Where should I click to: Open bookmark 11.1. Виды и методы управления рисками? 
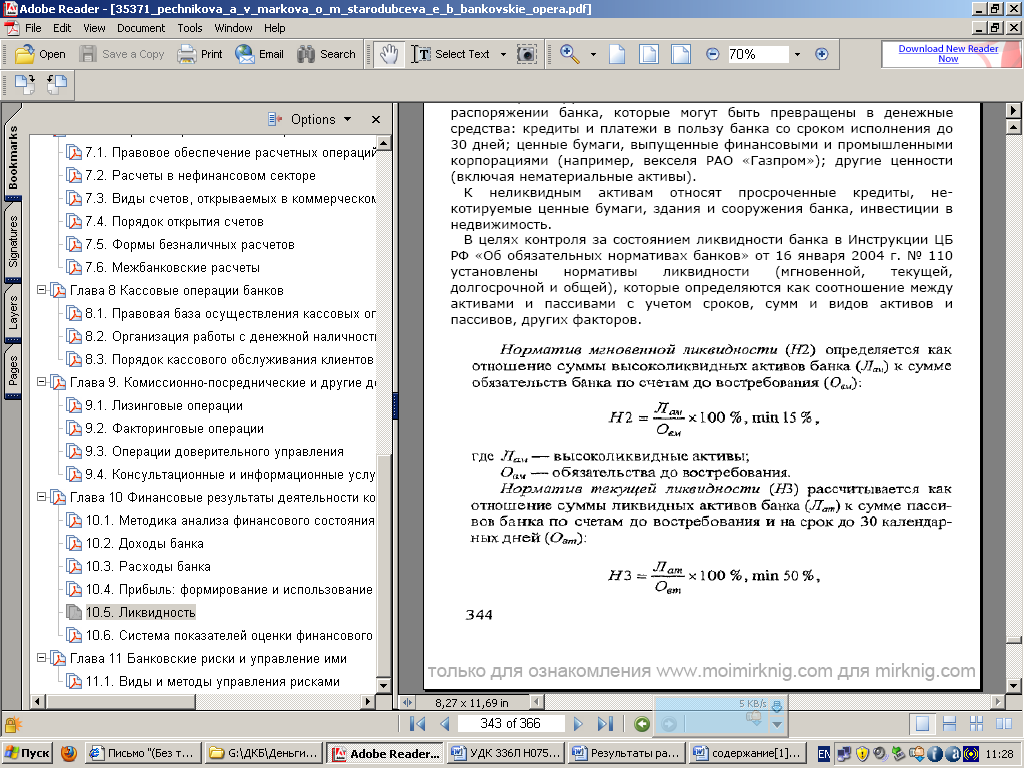(213, 681)
